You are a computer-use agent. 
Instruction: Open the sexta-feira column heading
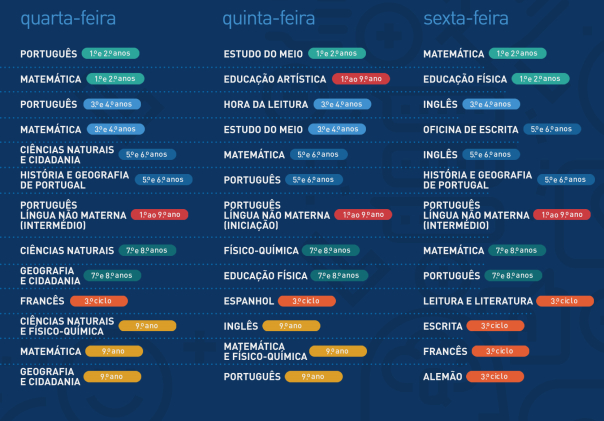(466, 18)
